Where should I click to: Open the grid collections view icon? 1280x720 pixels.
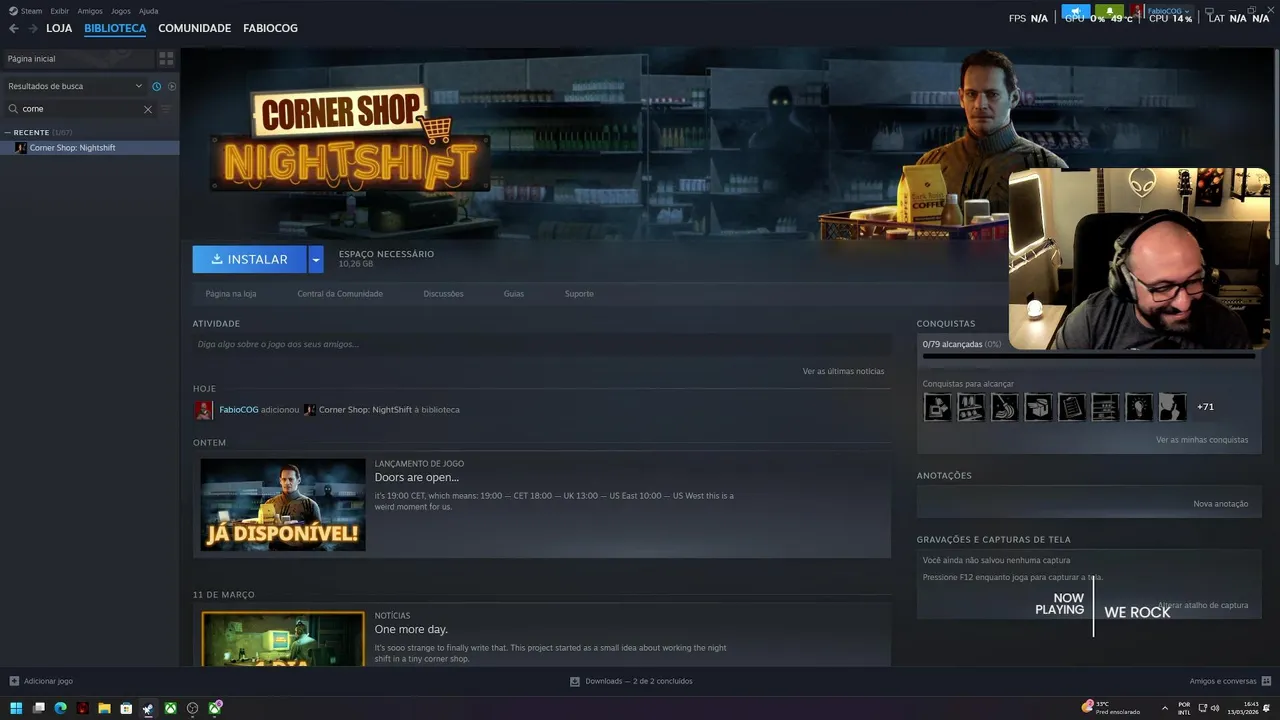click(166, 59)
